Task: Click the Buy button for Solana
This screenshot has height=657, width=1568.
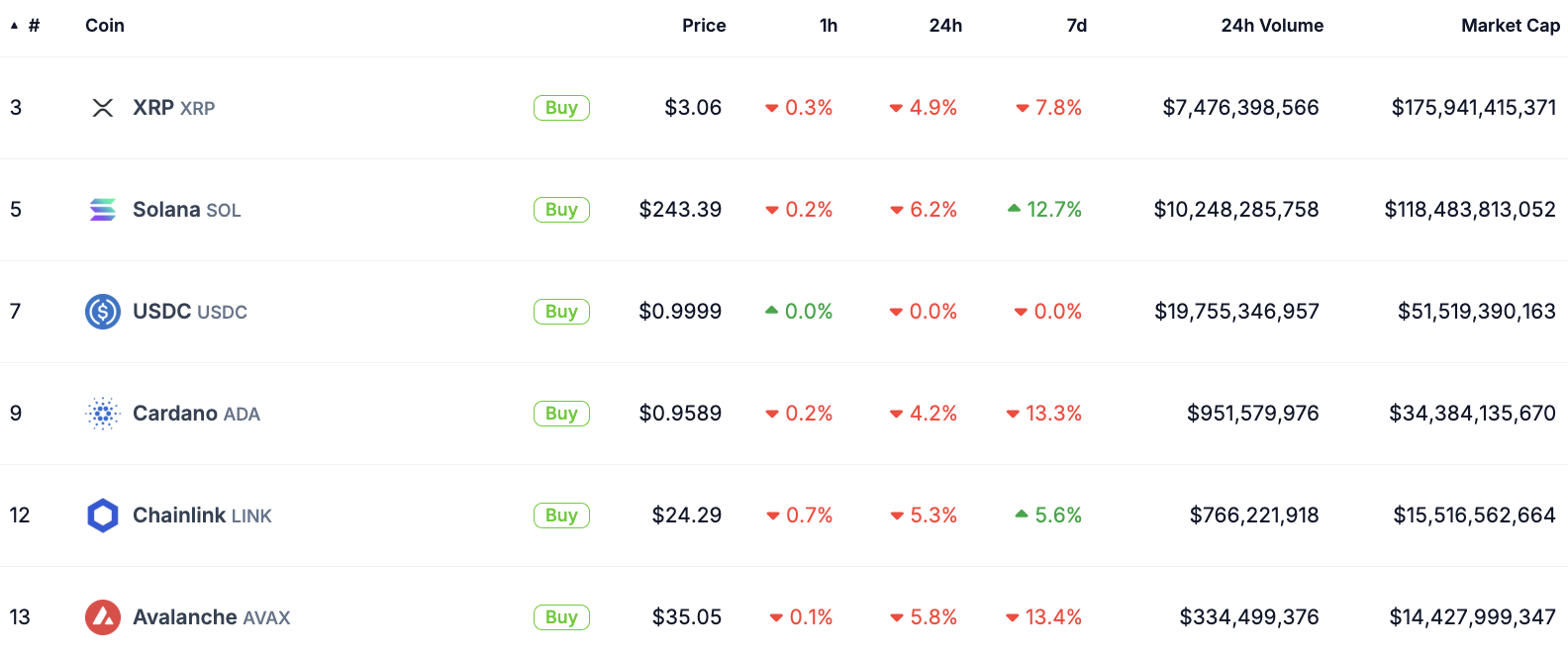Action: click(x=561, y=209)
